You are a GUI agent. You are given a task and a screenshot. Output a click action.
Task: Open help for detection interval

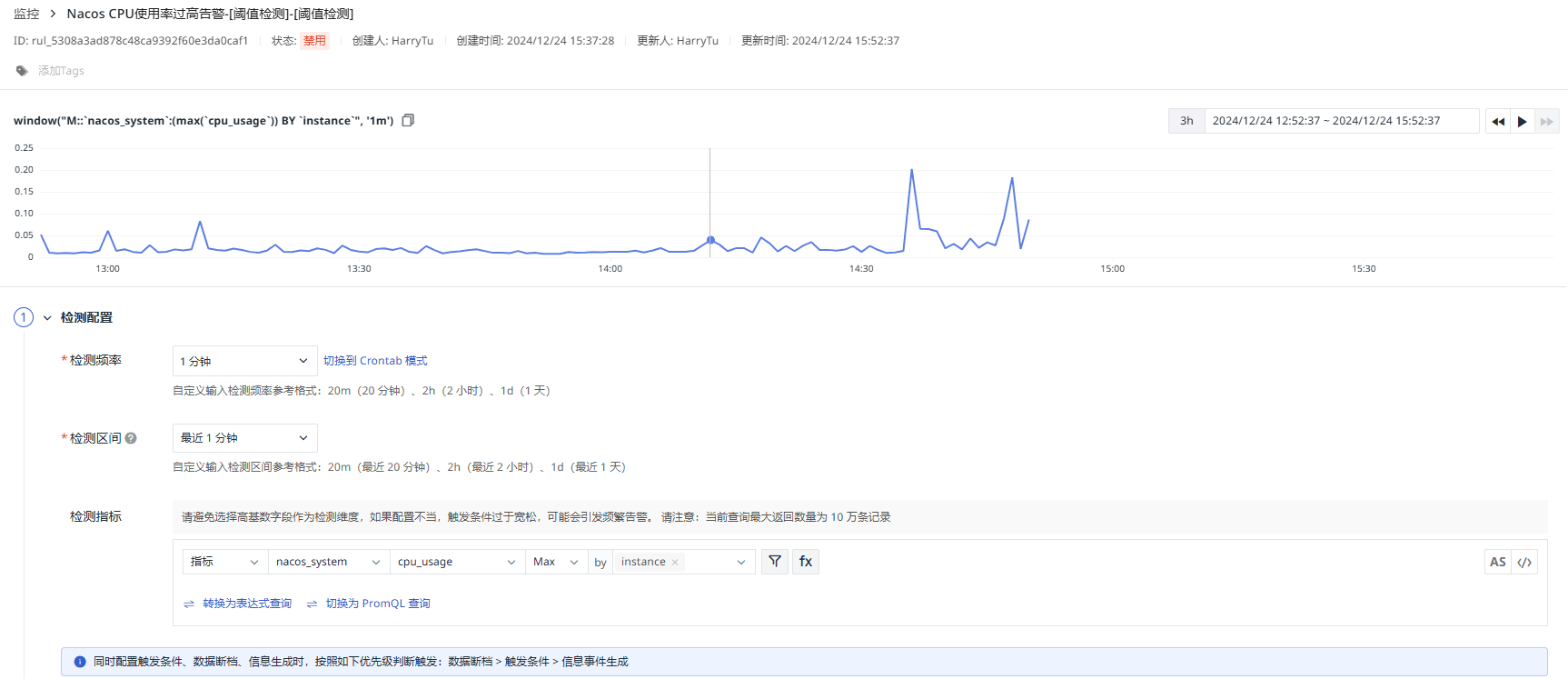click(x=131, y=438)
